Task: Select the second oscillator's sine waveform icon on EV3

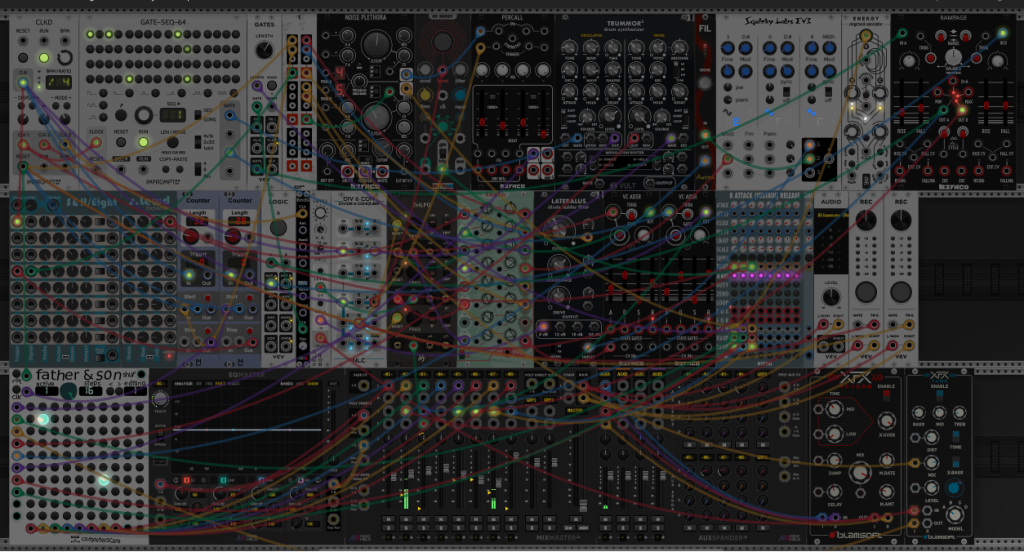Action: (769, 112)
